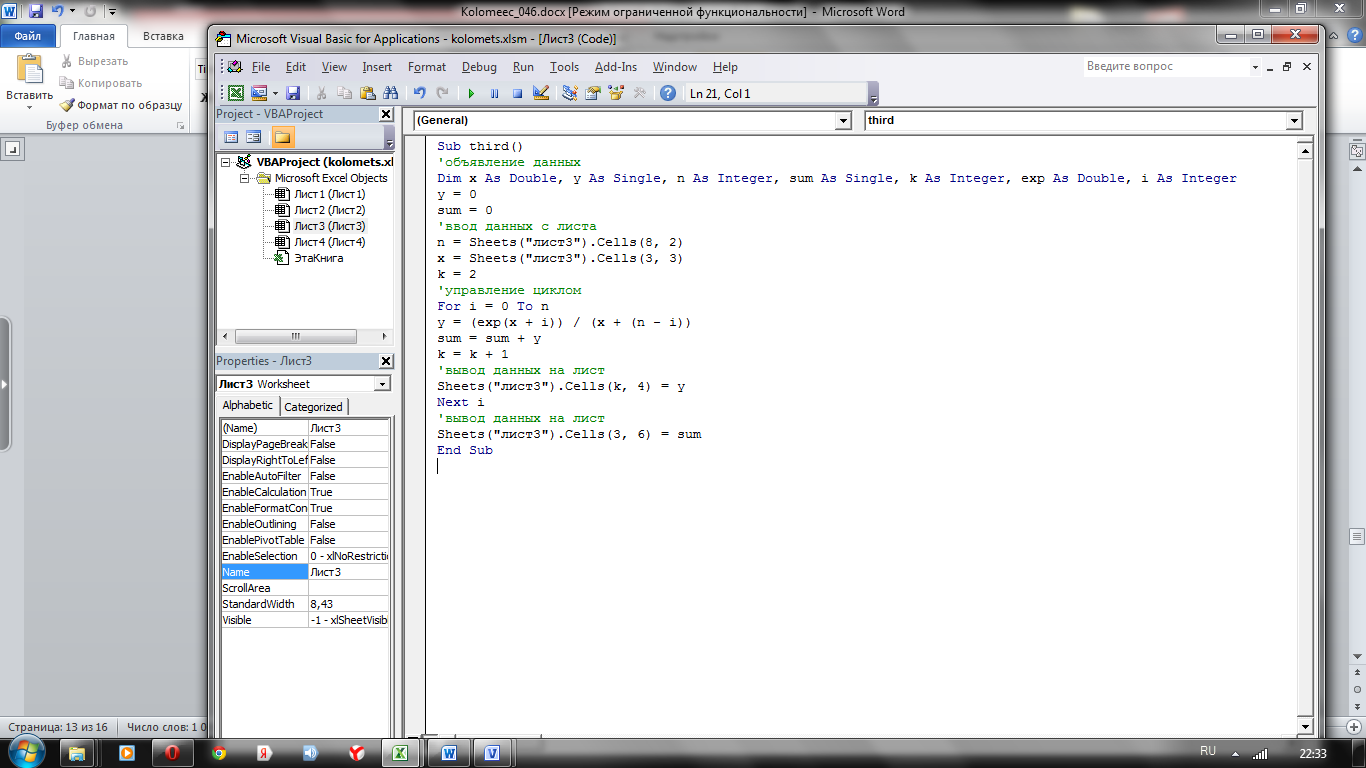Select Лист2 (Лист2) in project tree

[329, 210]
